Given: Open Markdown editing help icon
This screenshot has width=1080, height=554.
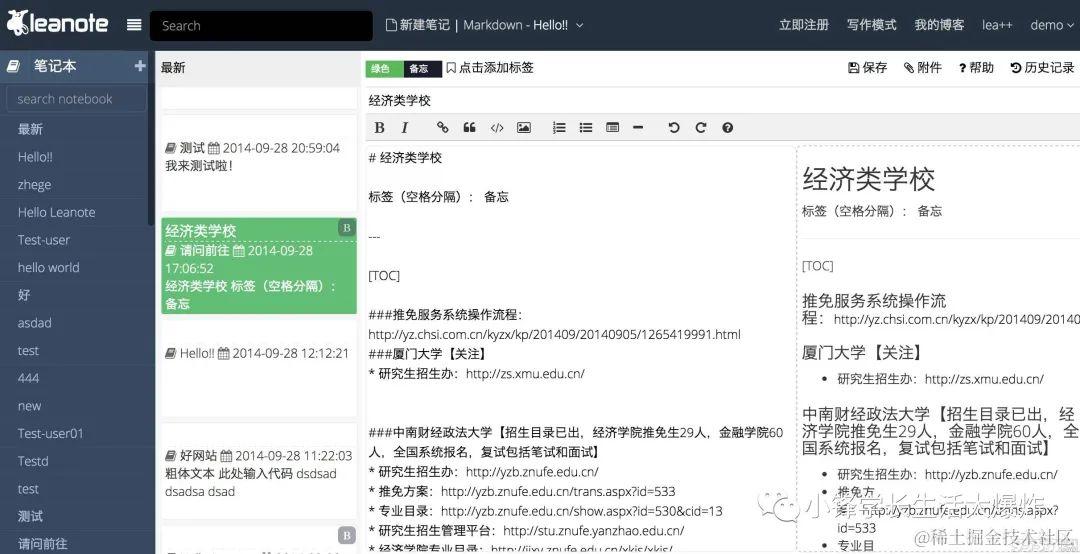Looking at the screenshot, I should point(727,127).
